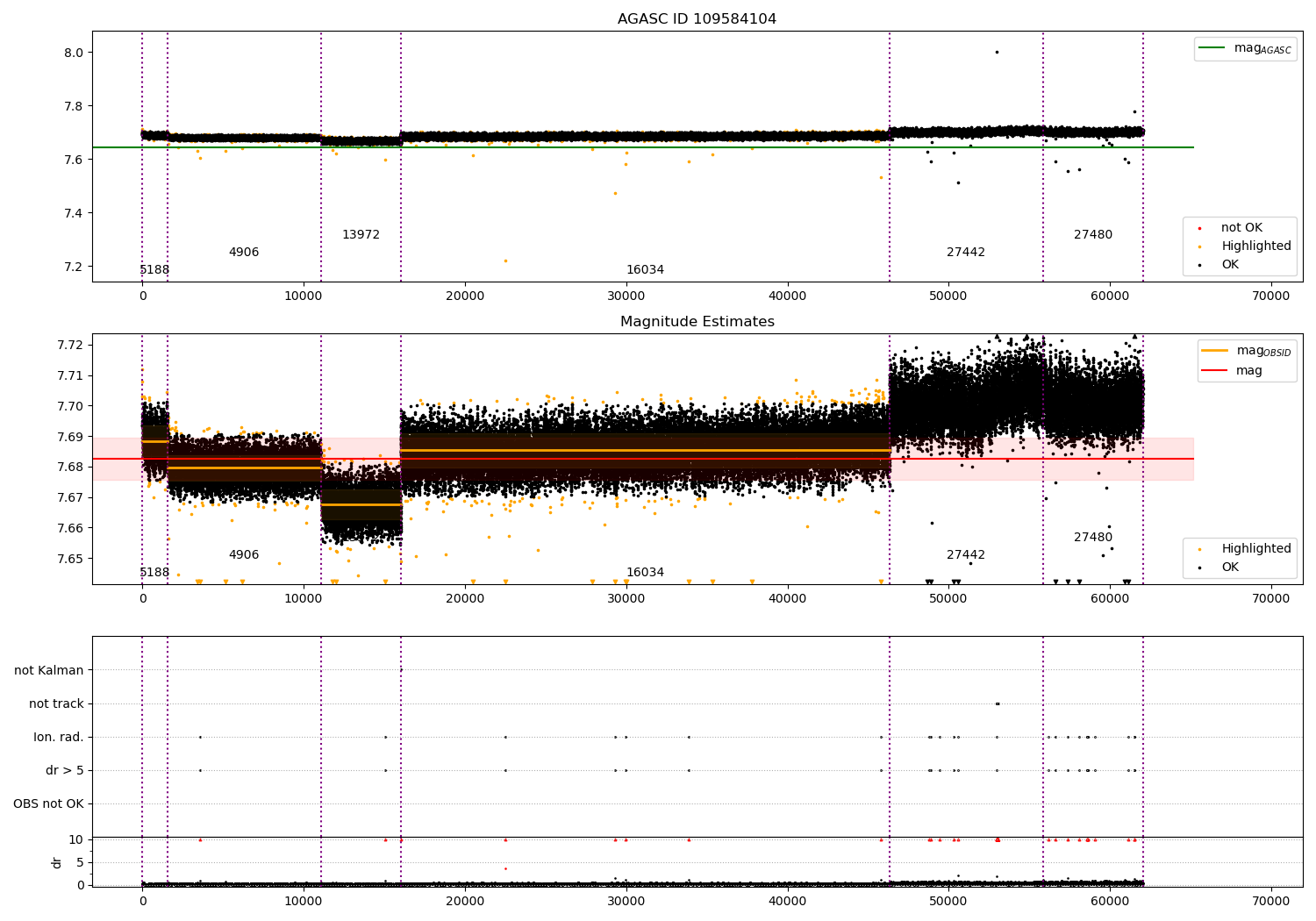Click obsid label 4906 in Magnitude Estimates plot
The width and height of the screenshot is (1316, 921).
[x=244, y=555]
